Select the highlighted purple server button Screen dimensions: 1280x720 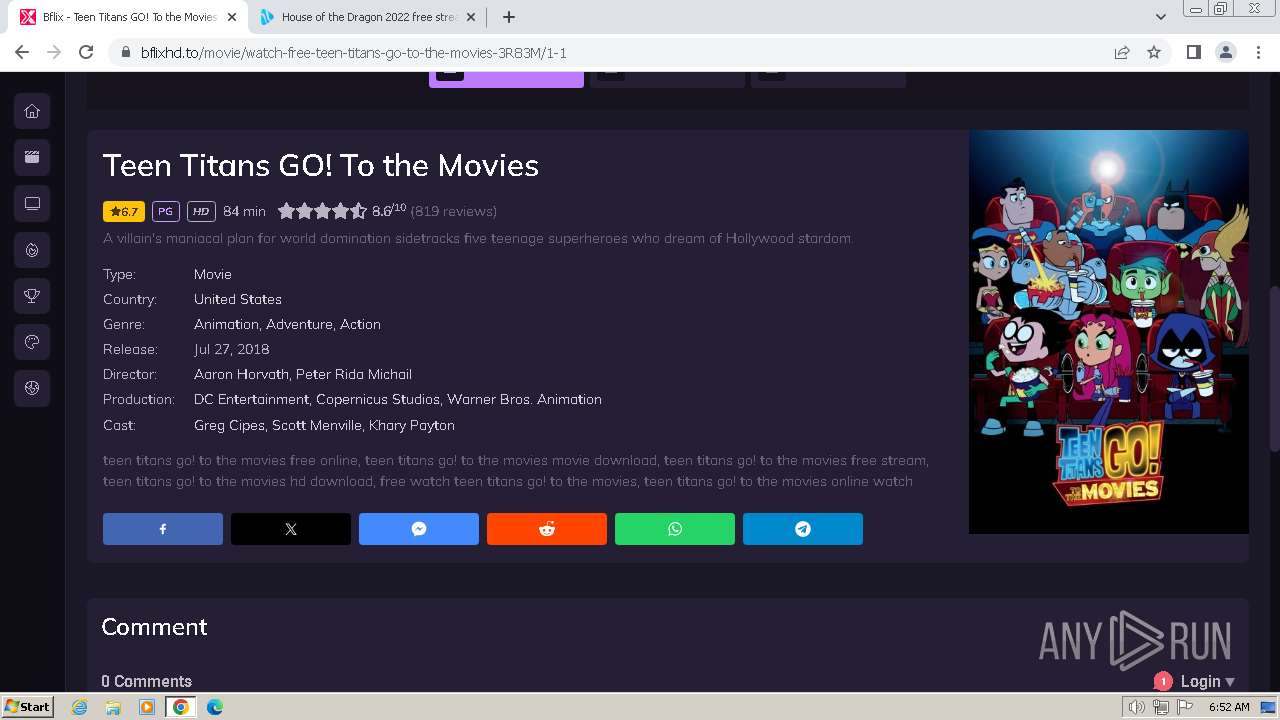coord(506,79)
